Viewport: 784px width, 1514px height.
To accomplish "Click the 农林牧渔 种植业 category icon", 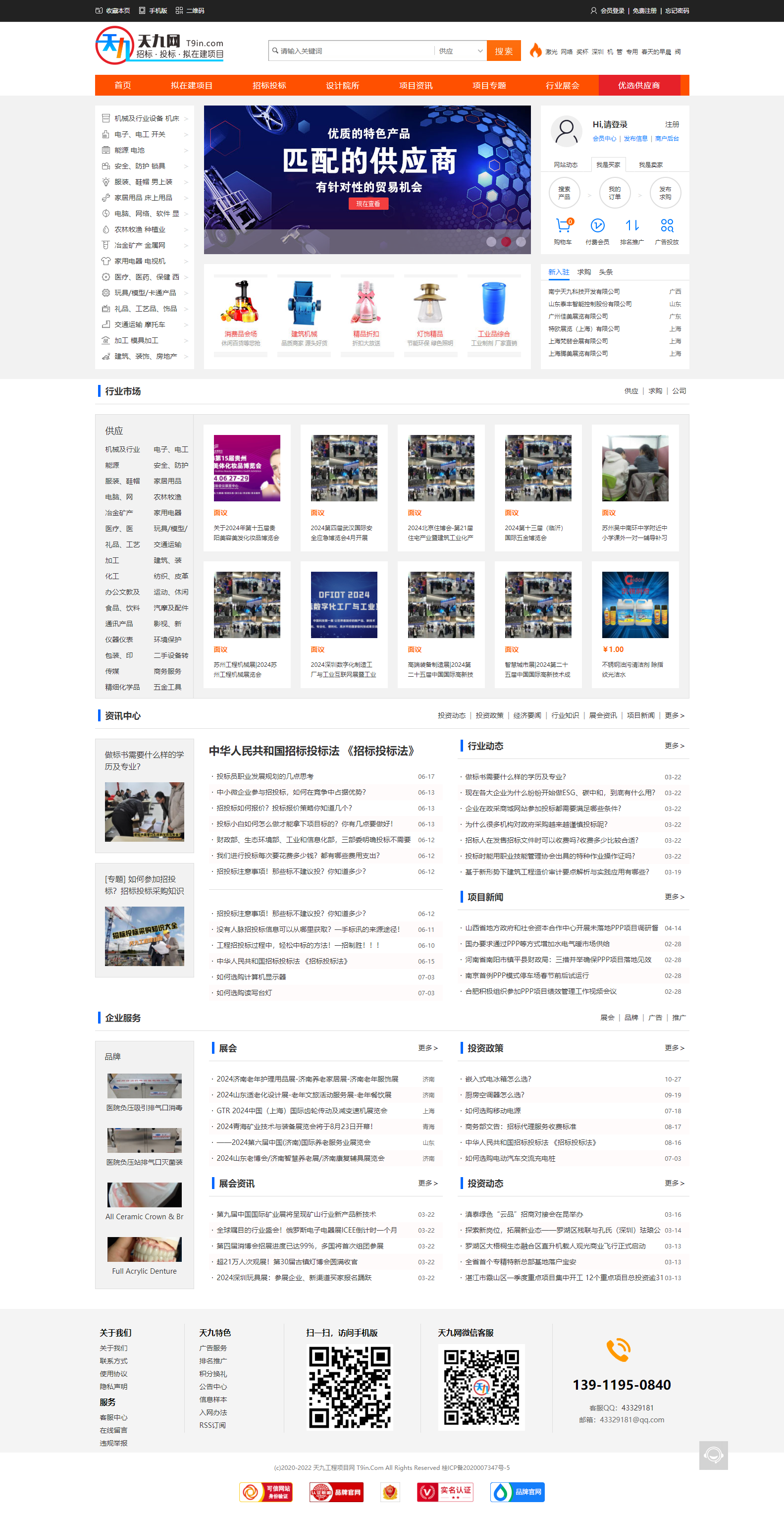I will [x=106, y=229].
